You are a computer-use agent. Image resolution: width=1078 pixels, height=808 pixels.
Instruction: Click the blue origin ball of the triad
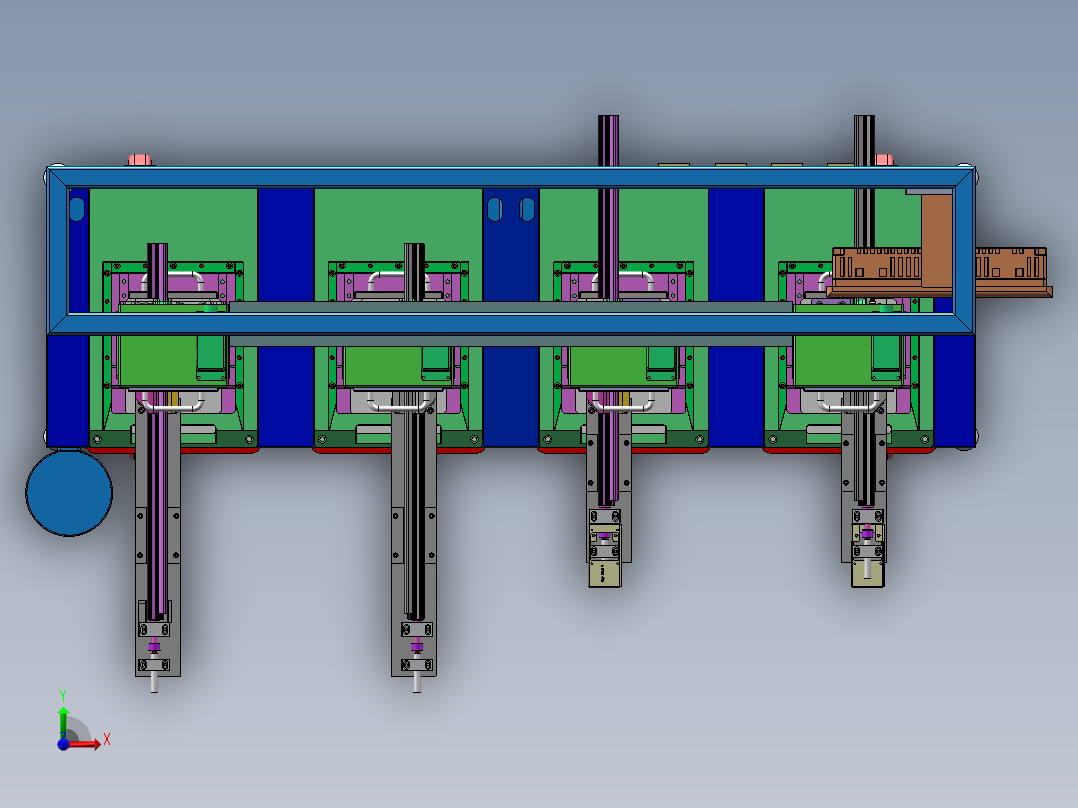click(63, 743)
